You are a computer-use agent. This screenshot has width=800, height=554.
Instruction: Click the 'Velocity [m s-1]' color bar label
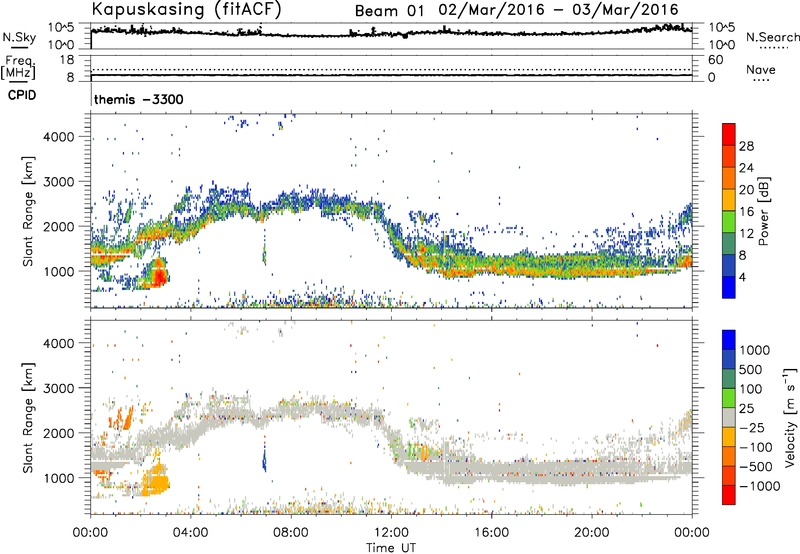coord(790,417)
